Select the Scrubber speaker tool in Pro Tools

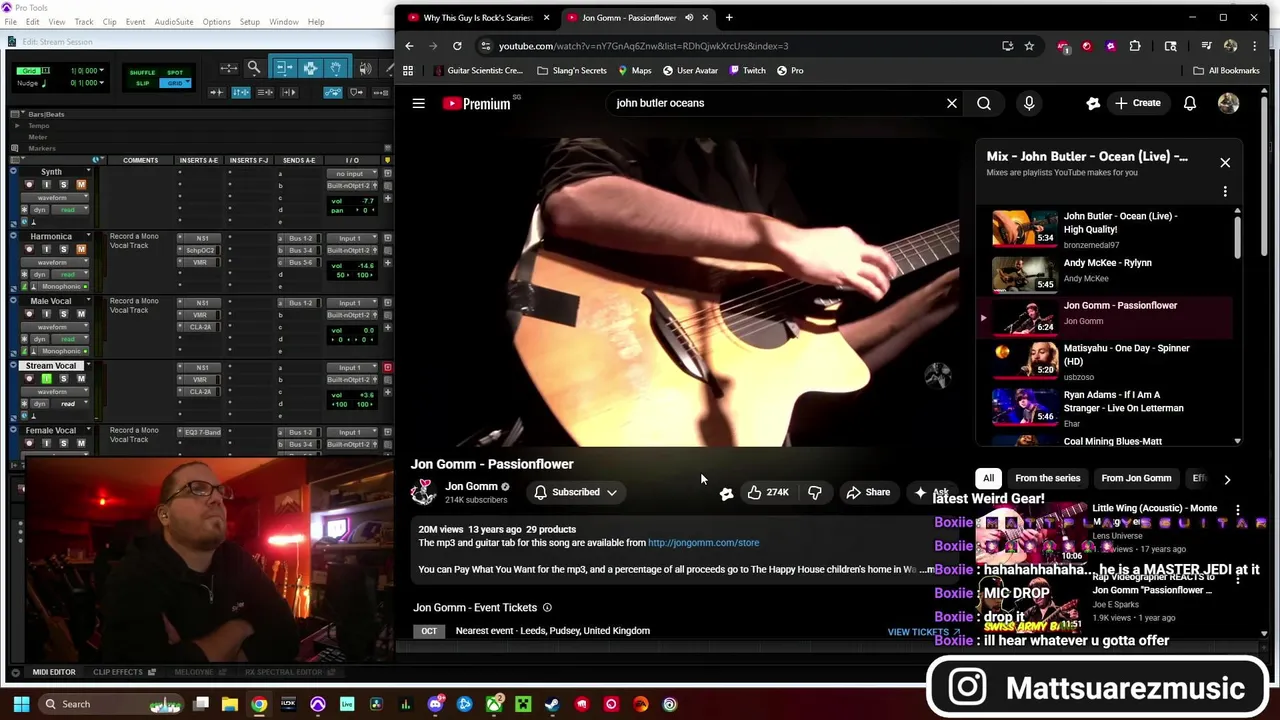(365, 68)
